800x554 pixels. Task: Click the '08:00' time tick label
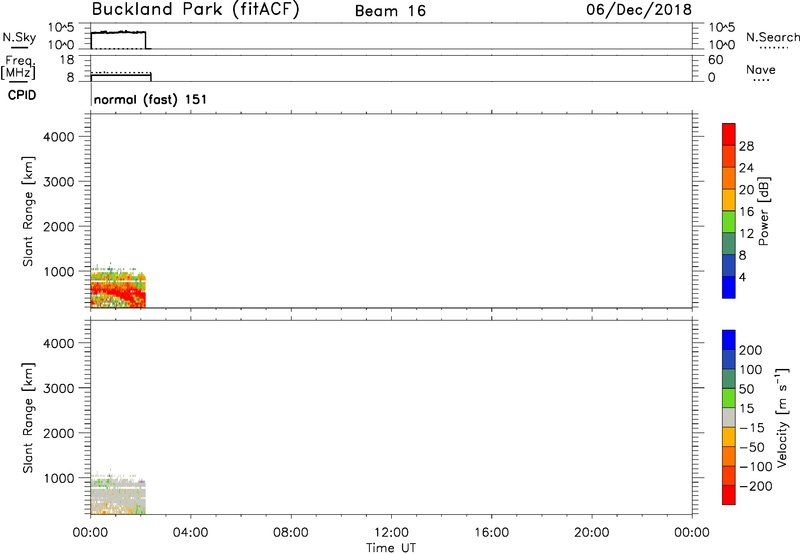click(x=291, y=533)
